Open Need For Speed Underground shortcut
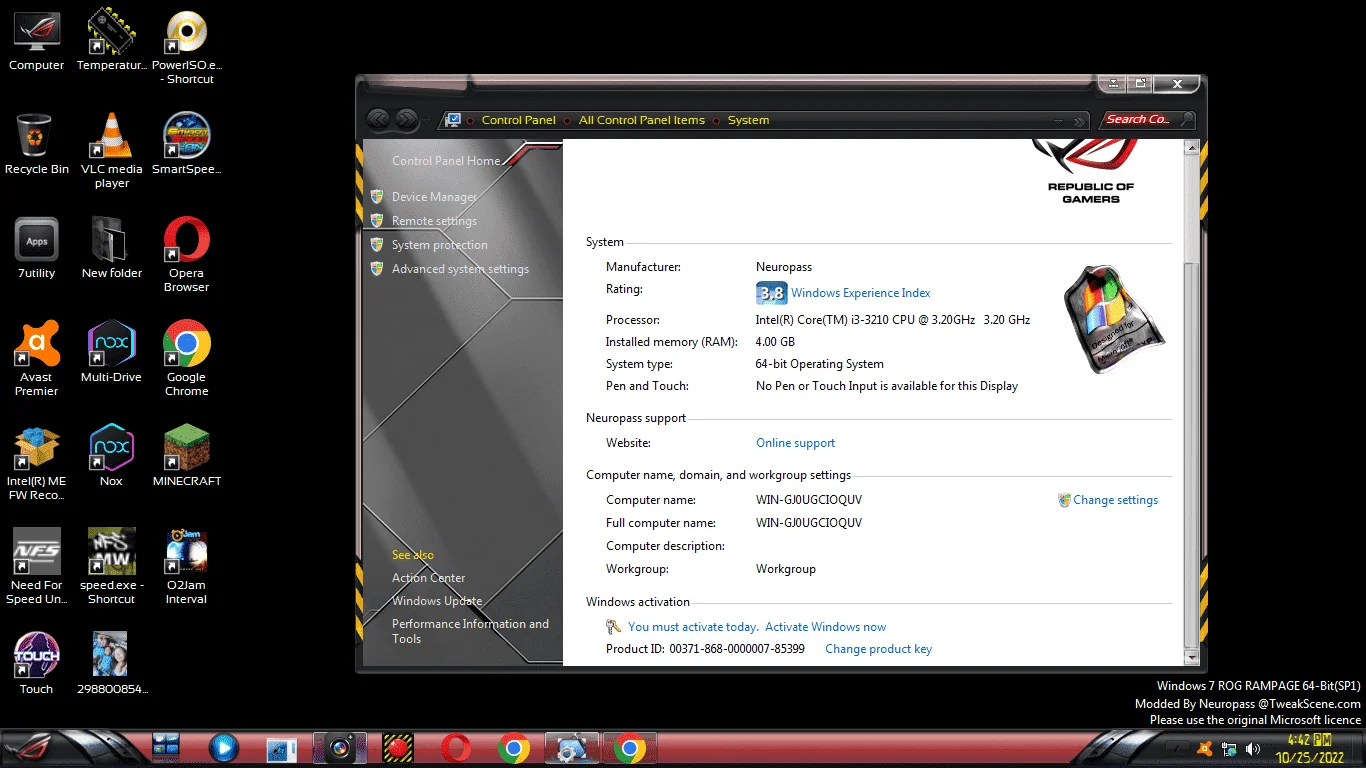Viewport: 1366px width, 768px height. pos(36,566)
